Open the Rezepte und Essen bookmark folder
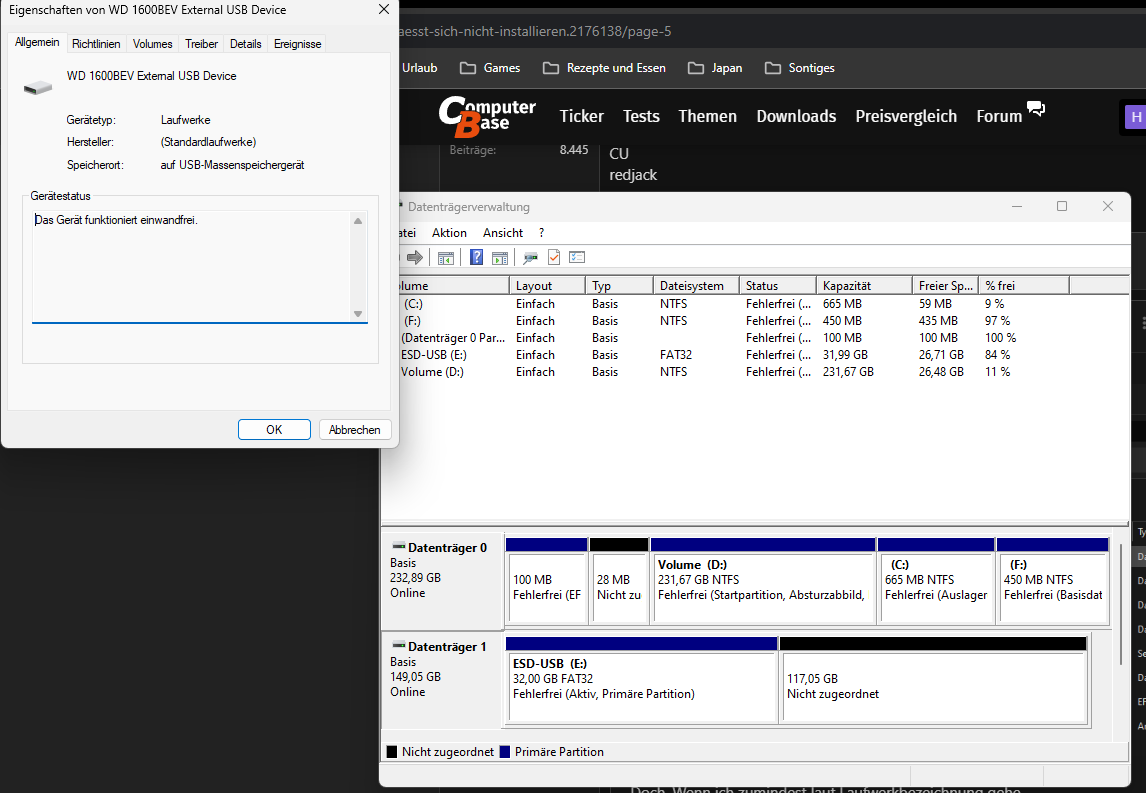 (x=604, y=68)
